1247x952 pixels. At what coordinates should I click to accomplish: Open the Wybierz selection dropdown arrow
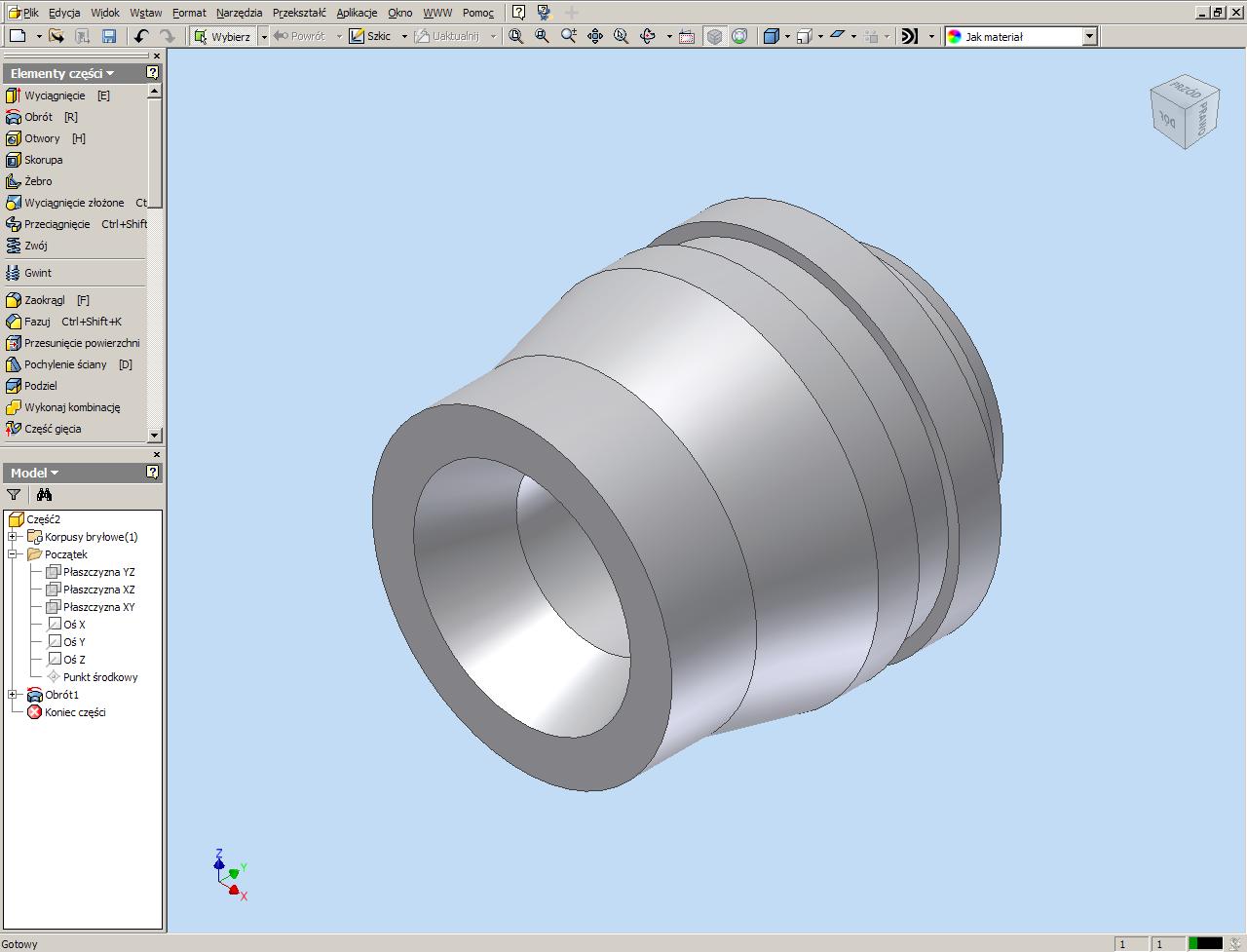click(x=263, y=36)
